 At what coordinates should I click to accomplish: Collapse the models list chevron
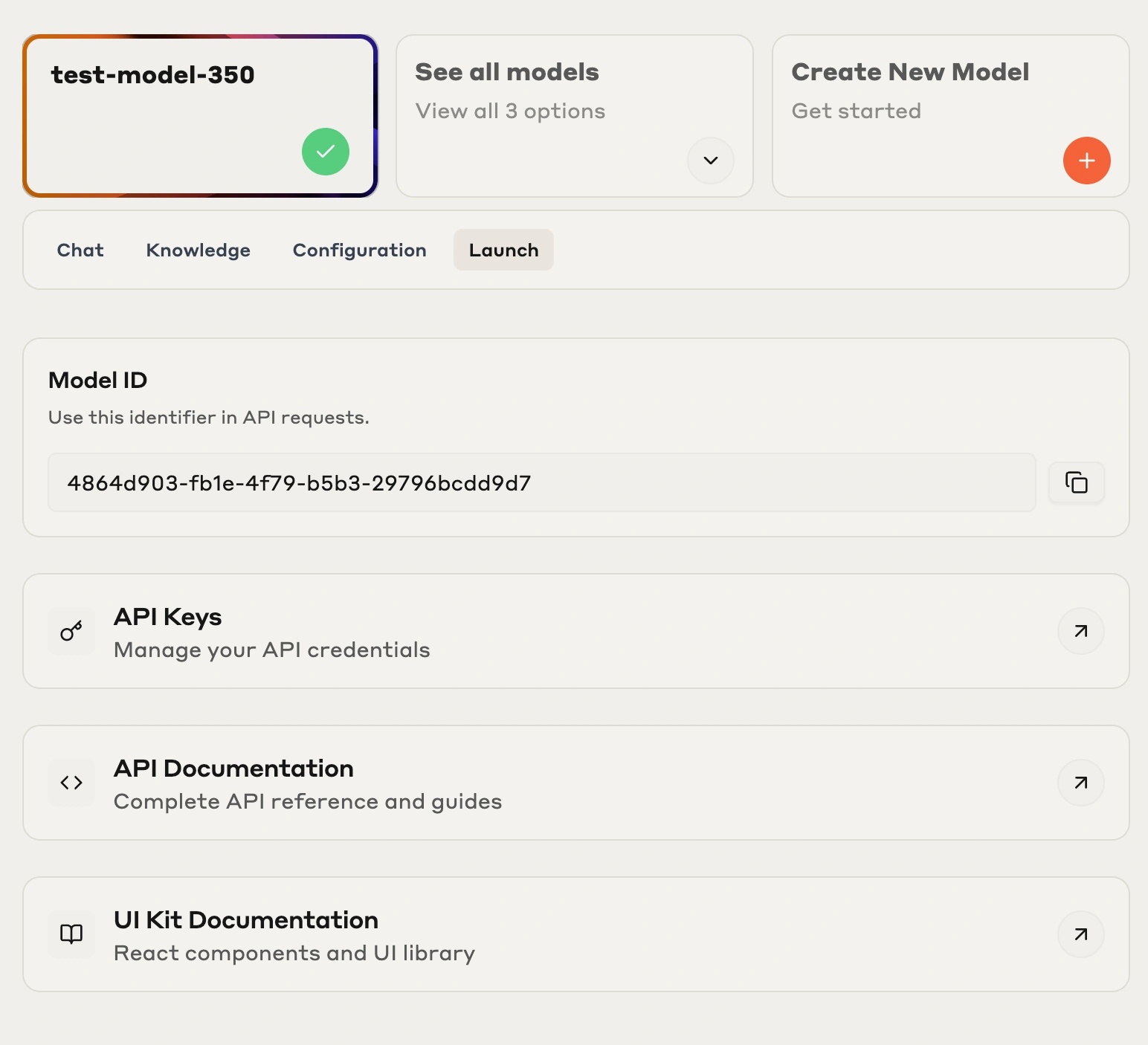coord(710,161)
